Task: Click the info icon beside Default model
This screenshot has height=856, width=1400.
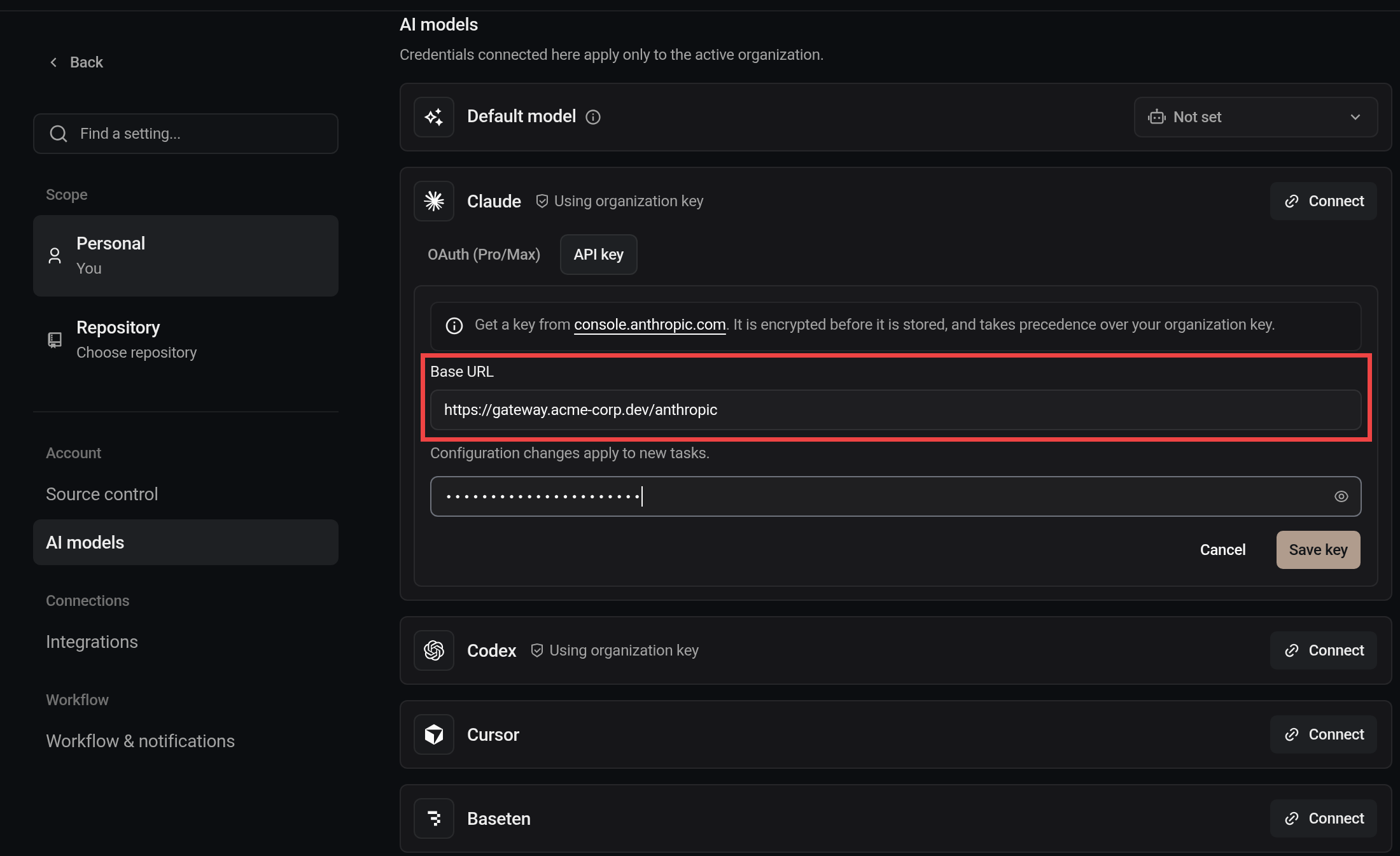Action: [x=593, y=117]
